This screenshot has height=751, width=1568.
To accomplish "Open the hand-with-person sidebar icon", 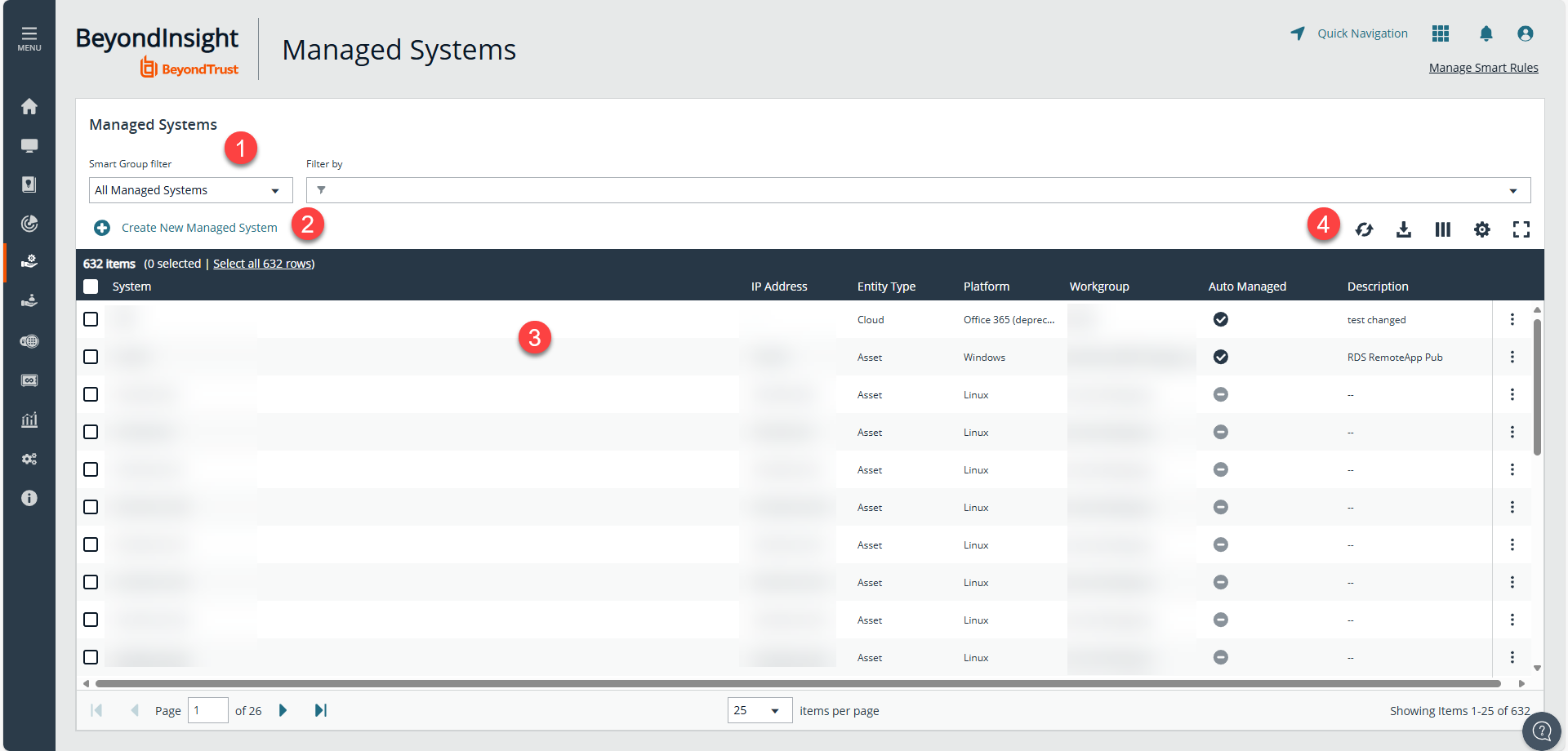I will tap(29, 301).
